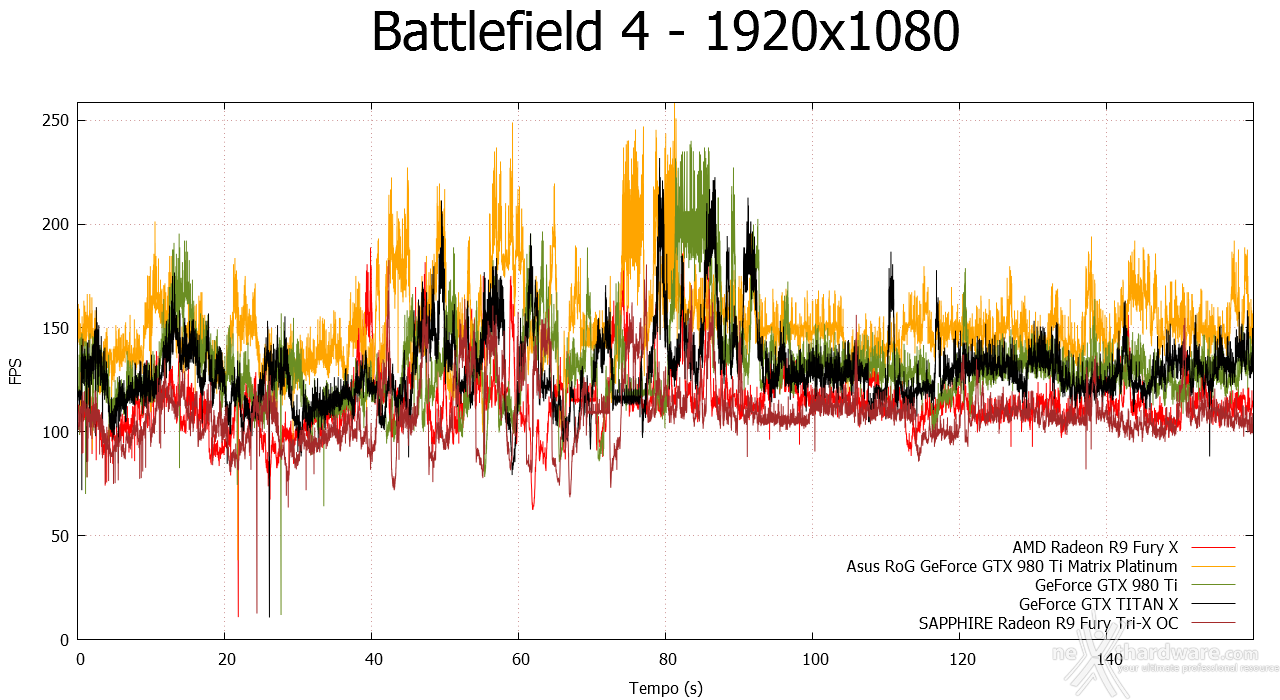Click the dark red line sample beside AMD Radeon R9 Fury X

coord(1212,547)
